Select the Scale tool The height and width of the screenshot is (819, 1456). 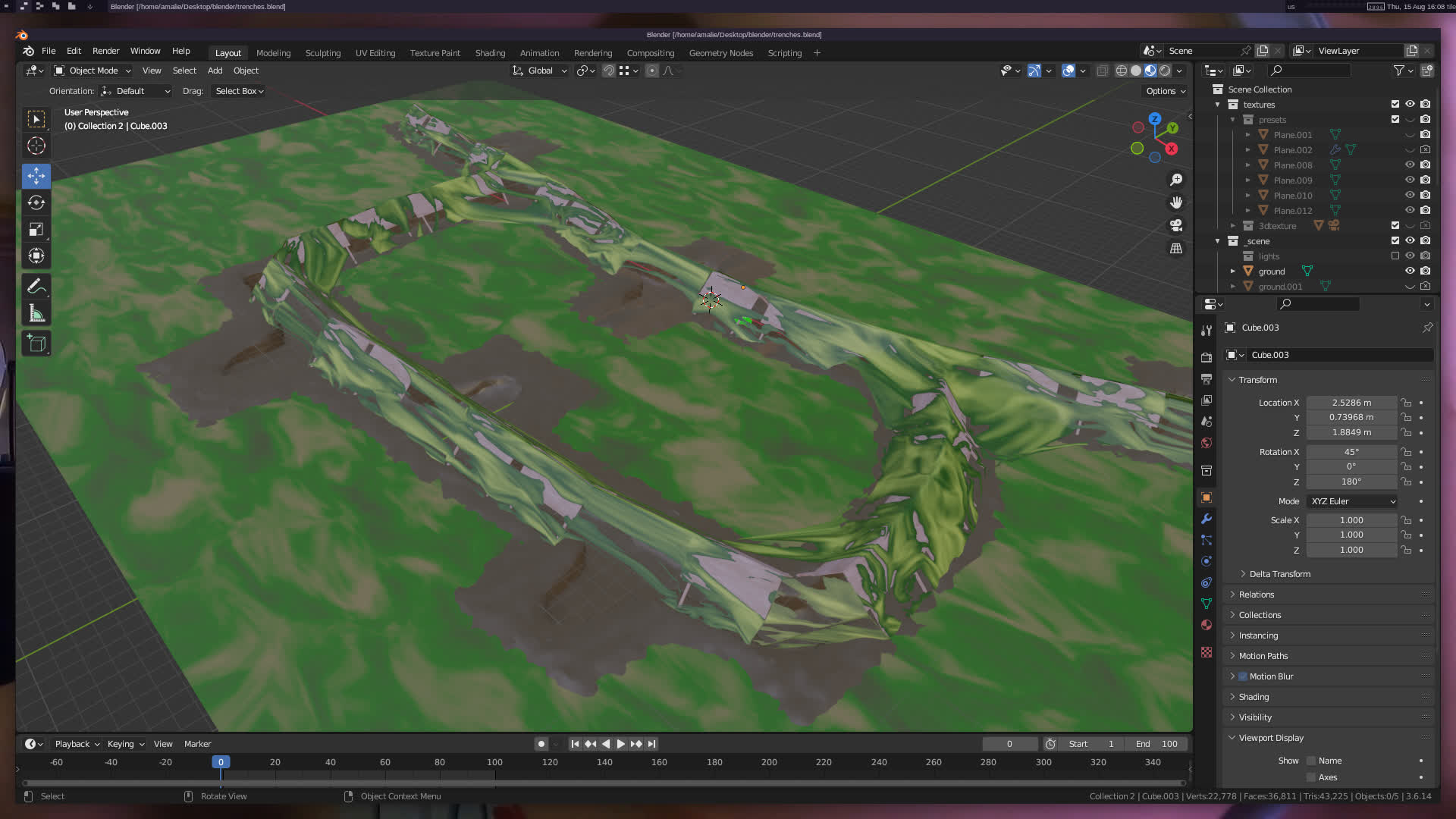(x=36, y=229)
